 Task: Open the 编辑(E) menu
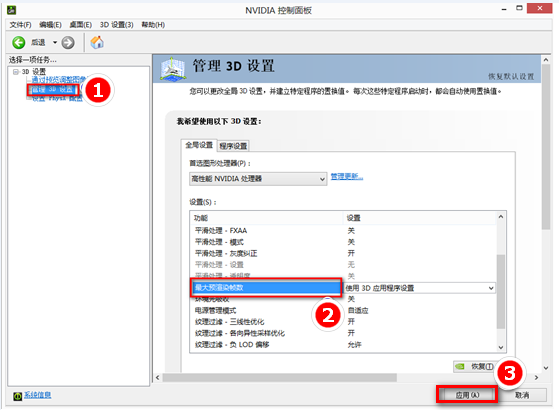50,25
